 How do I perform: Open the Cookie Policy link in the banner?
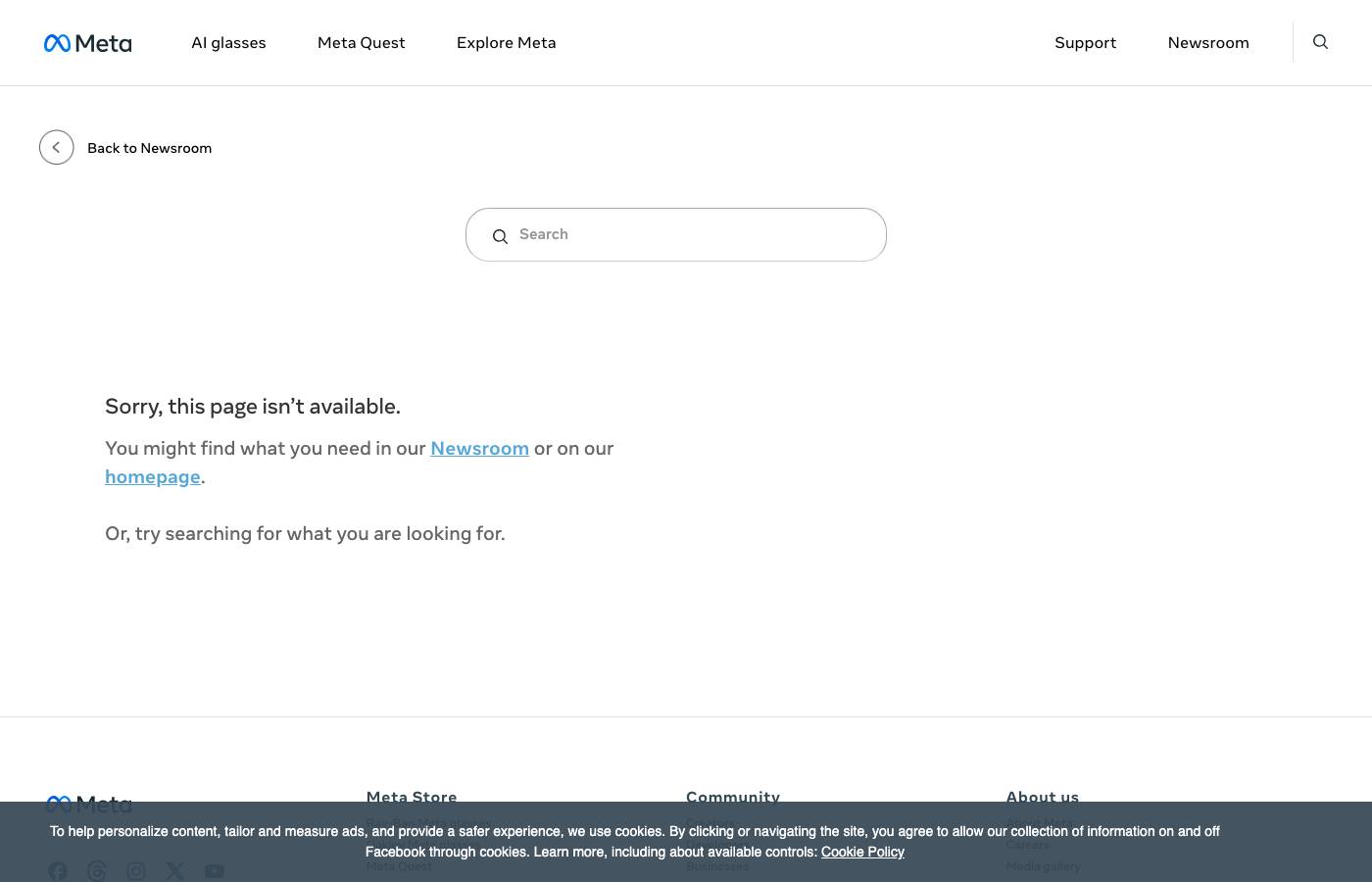862,852
